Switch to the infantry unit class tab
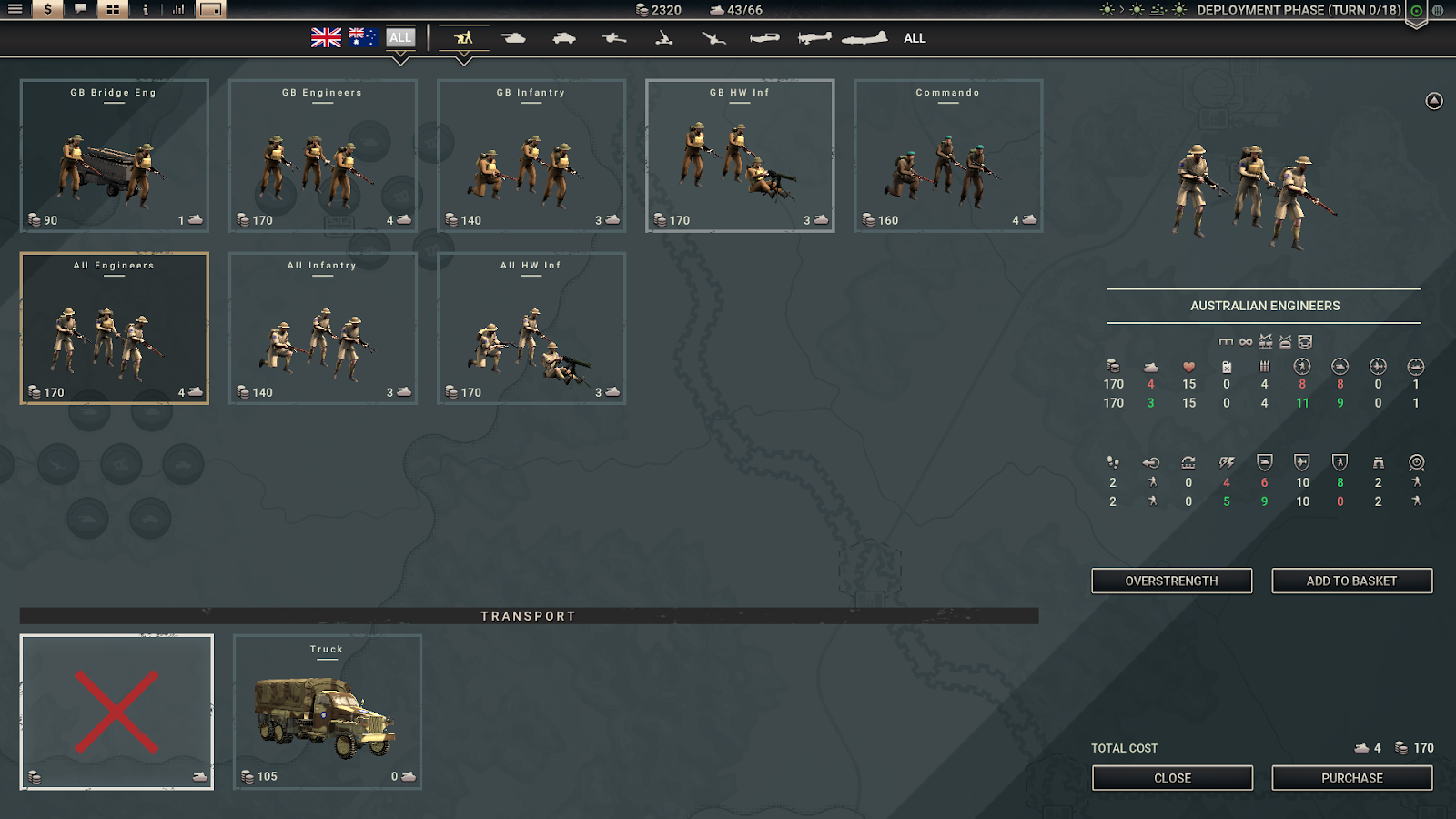Viewport: 1456px width, 819px height. tap(464, 37)
